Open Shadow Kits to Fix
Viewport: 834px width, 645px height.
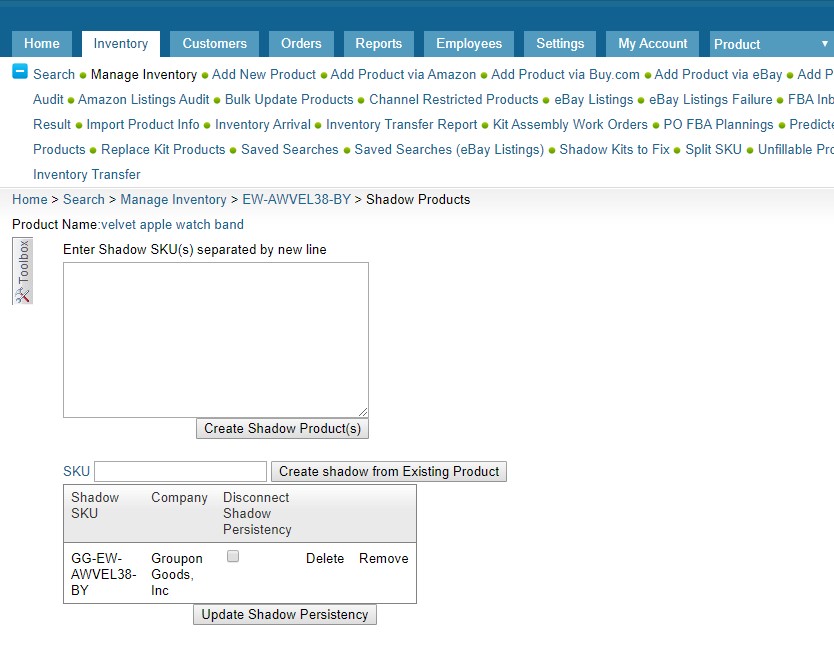pyautogui.click(x=614, y=149)
